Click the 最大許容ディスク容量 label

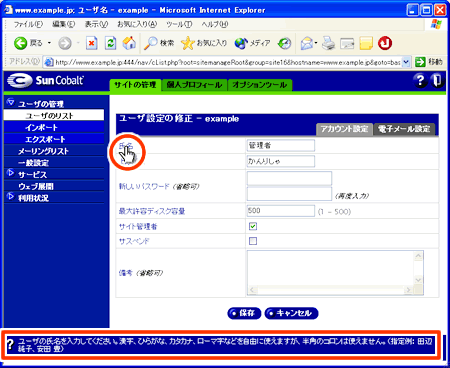pos(152,211)
